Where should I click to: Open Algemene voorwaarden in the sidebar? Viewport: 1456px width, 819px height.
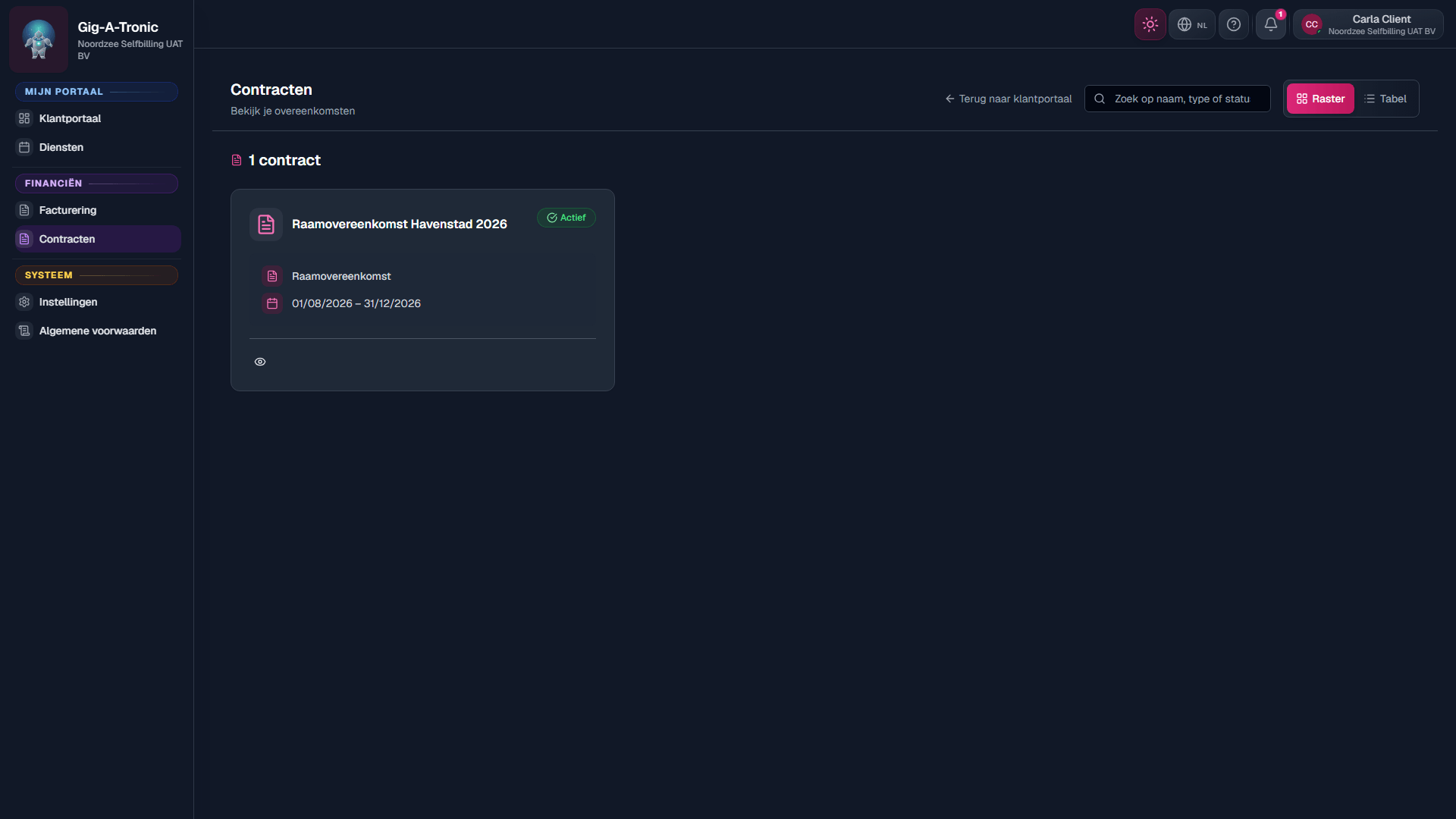click(x=98, y=331)
